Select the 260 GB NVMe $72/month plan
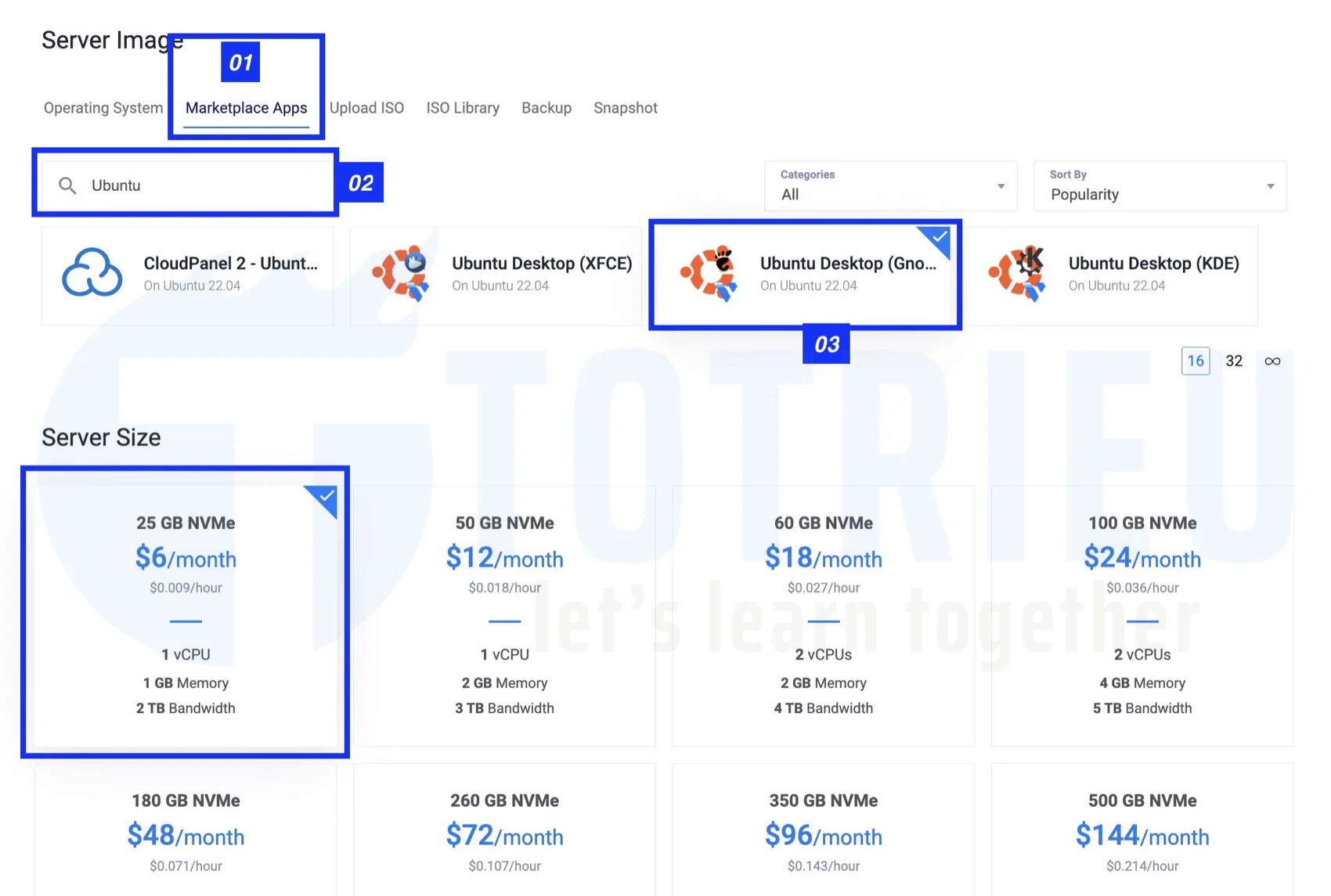 coord(504,829)
